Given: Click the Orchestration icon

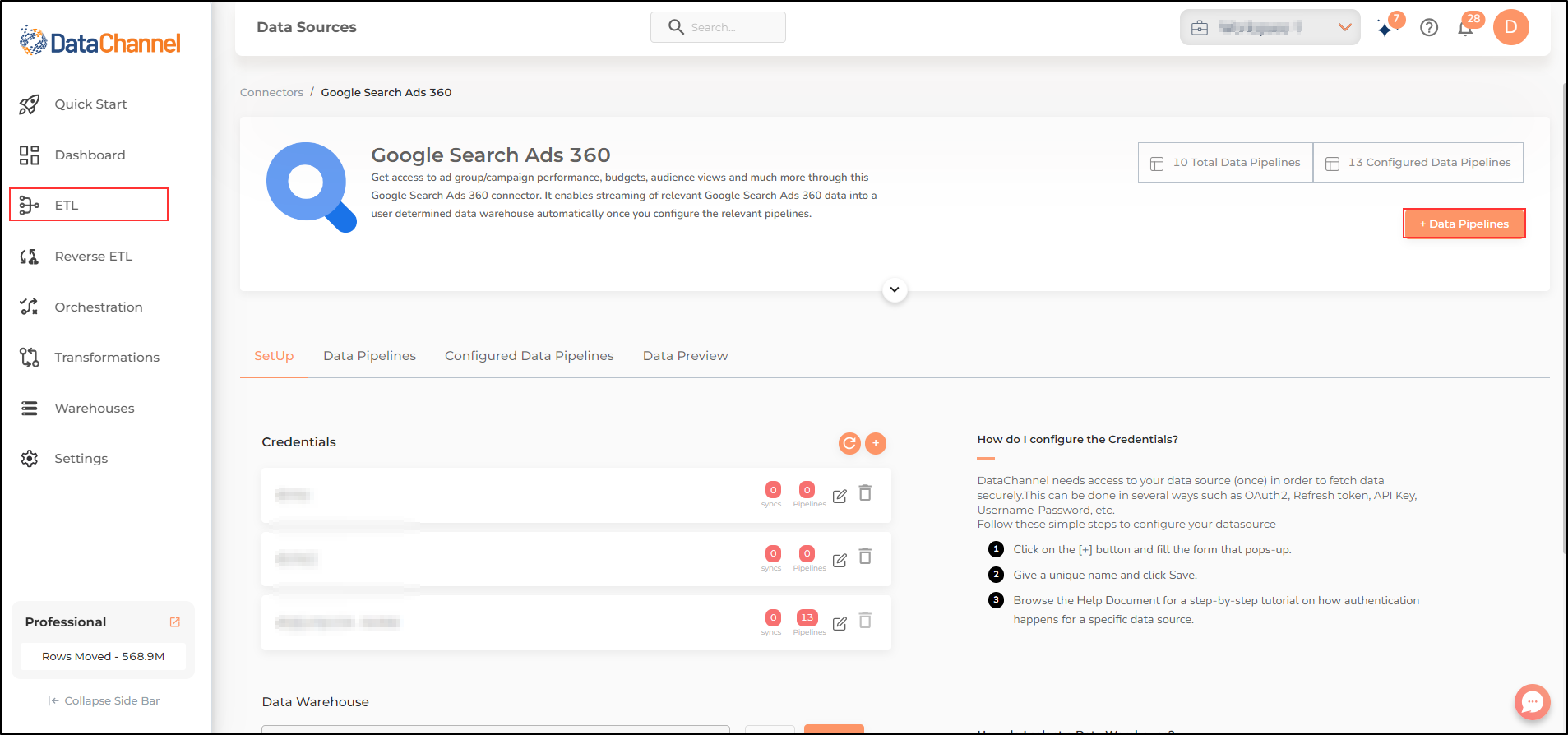Looking at the screenshot, I should 30,307.
